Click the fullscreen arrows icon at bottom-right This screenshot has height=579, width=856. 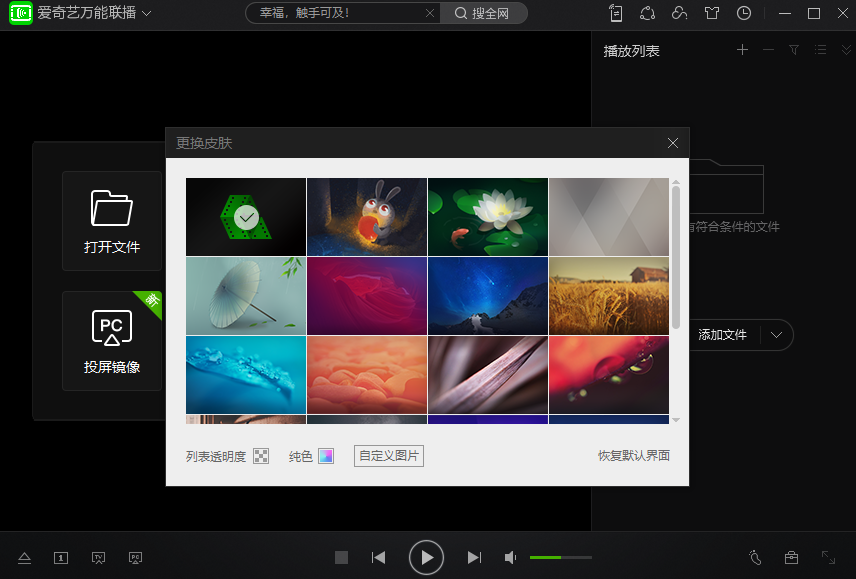click(x=828, y=558)
